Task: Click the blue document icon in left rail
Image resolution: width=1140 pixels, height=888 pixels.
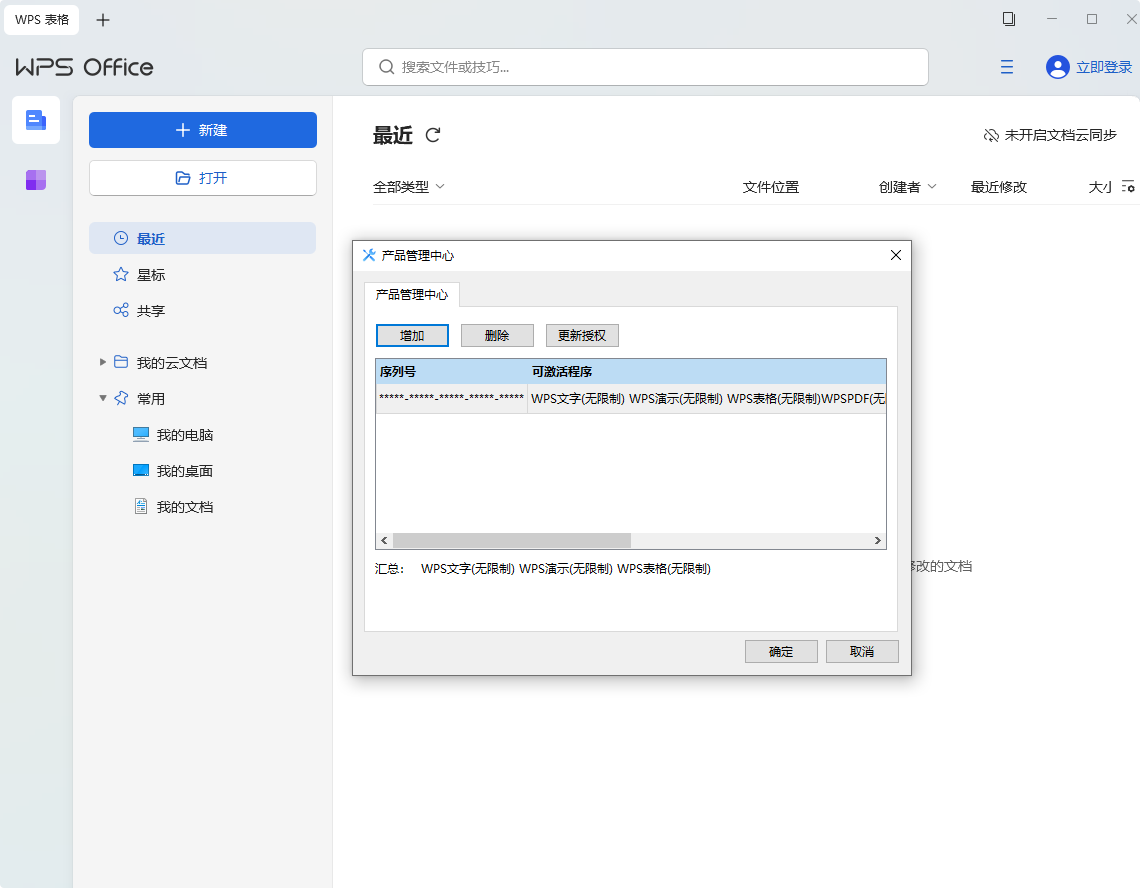Action: pos(36,120)
